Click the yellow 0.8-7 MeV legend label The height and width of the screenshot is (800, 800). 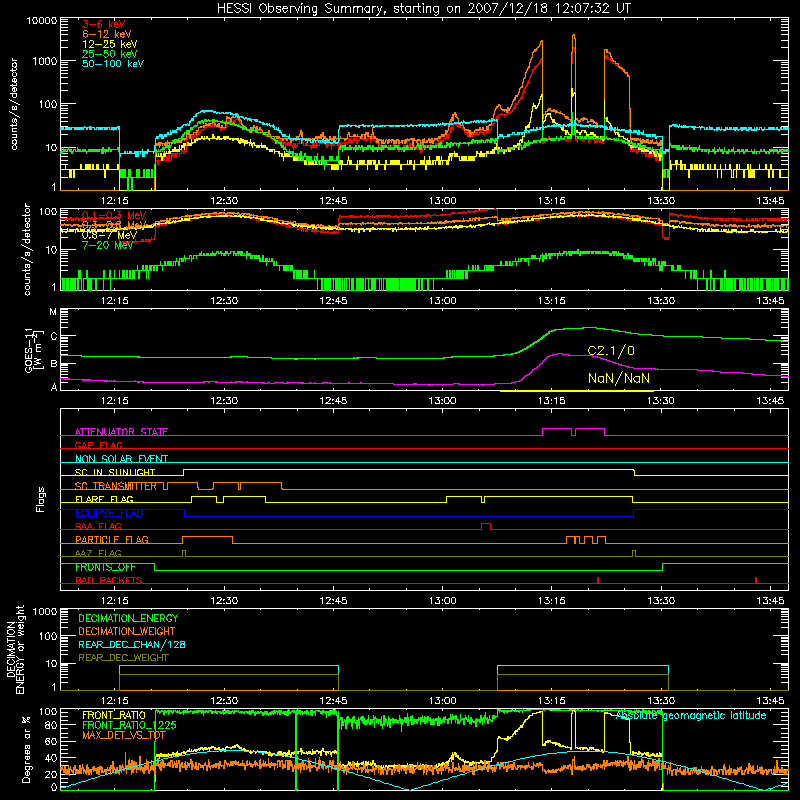109,235
